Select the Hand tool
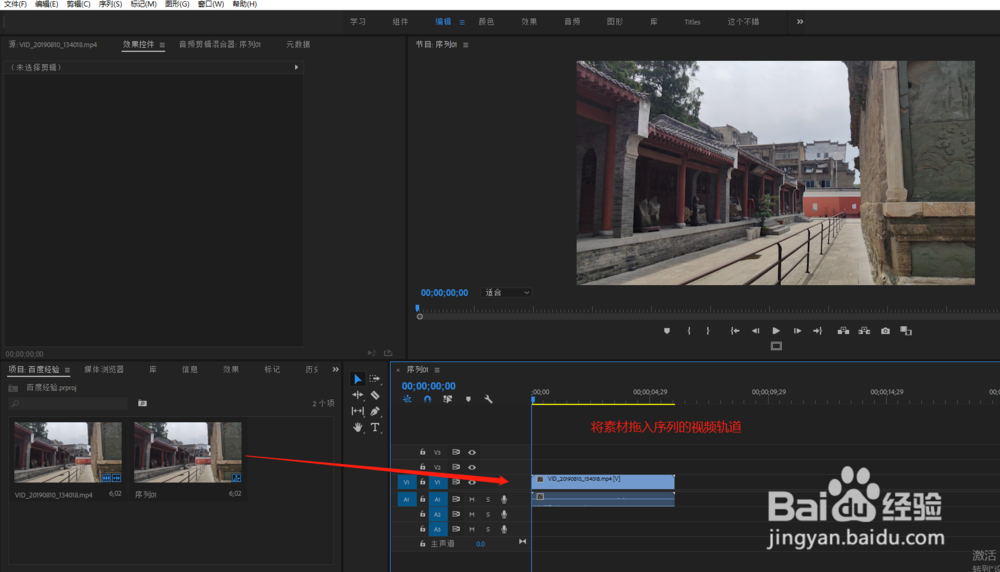 point(358,427)
